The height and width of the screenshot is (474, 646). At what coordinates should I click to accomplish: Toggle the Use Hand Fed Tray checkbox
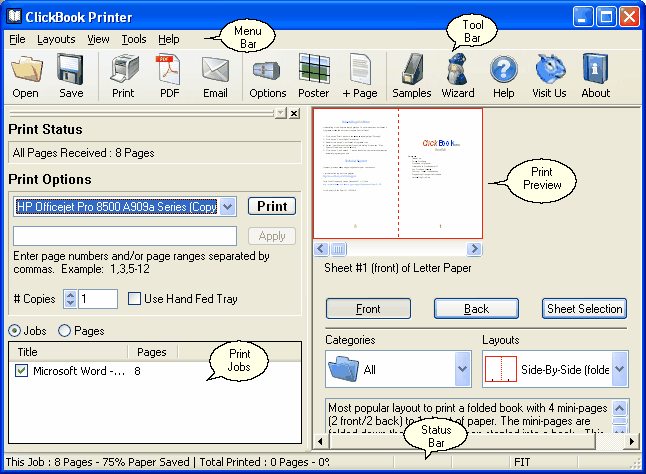(x=134, y=299)
